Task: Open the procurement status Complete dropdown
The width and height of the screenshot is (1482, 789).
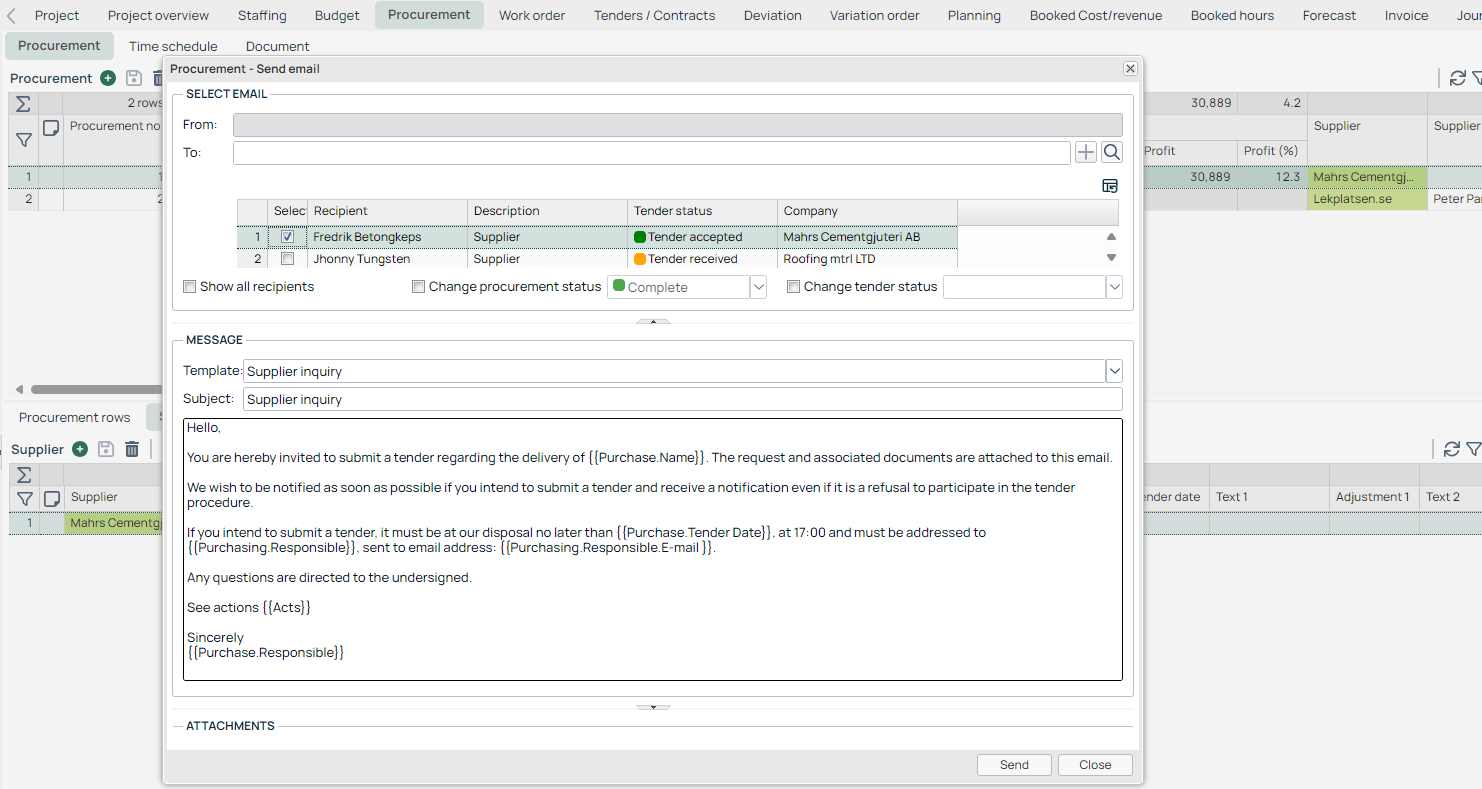Action: pos(758,287)
